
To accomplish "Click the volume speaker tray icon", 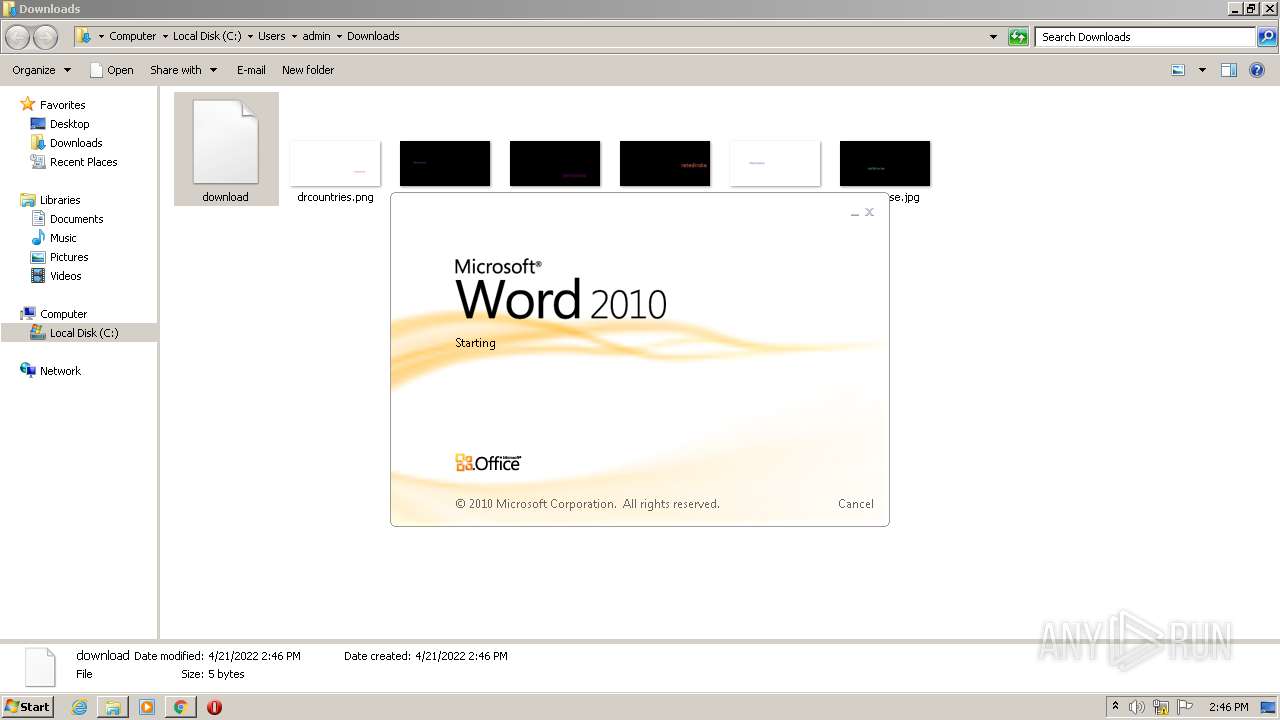I will click(x=1137, y=707).
